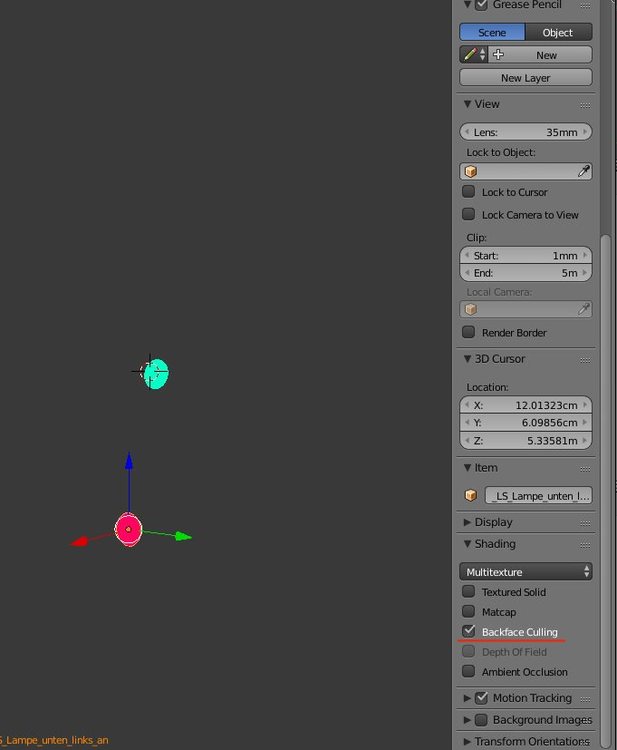Enable Lock Camera to View
The height and width of the screenshot is (750, 617).
[x=468, y=214]
